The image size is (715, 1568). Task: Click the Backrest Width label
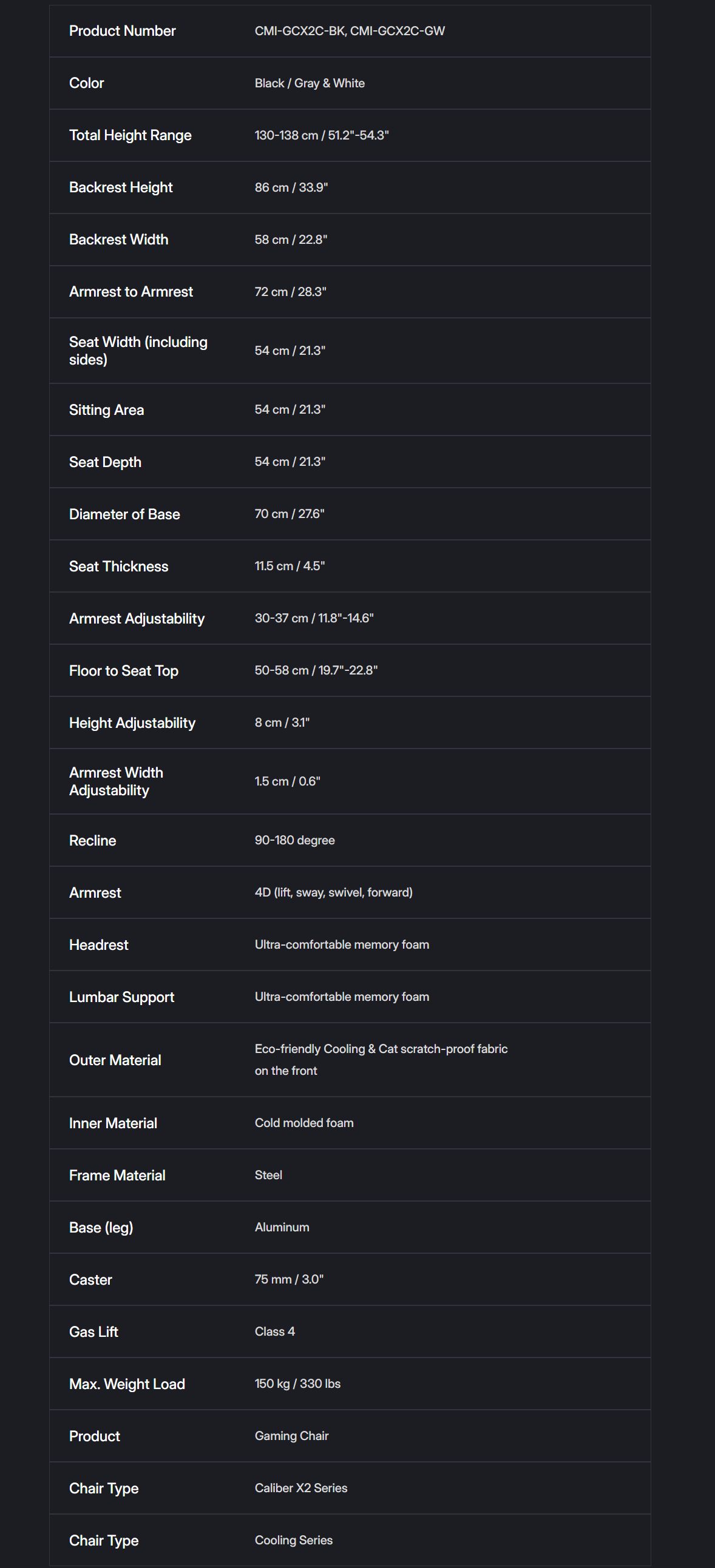(x=118, y=240)
